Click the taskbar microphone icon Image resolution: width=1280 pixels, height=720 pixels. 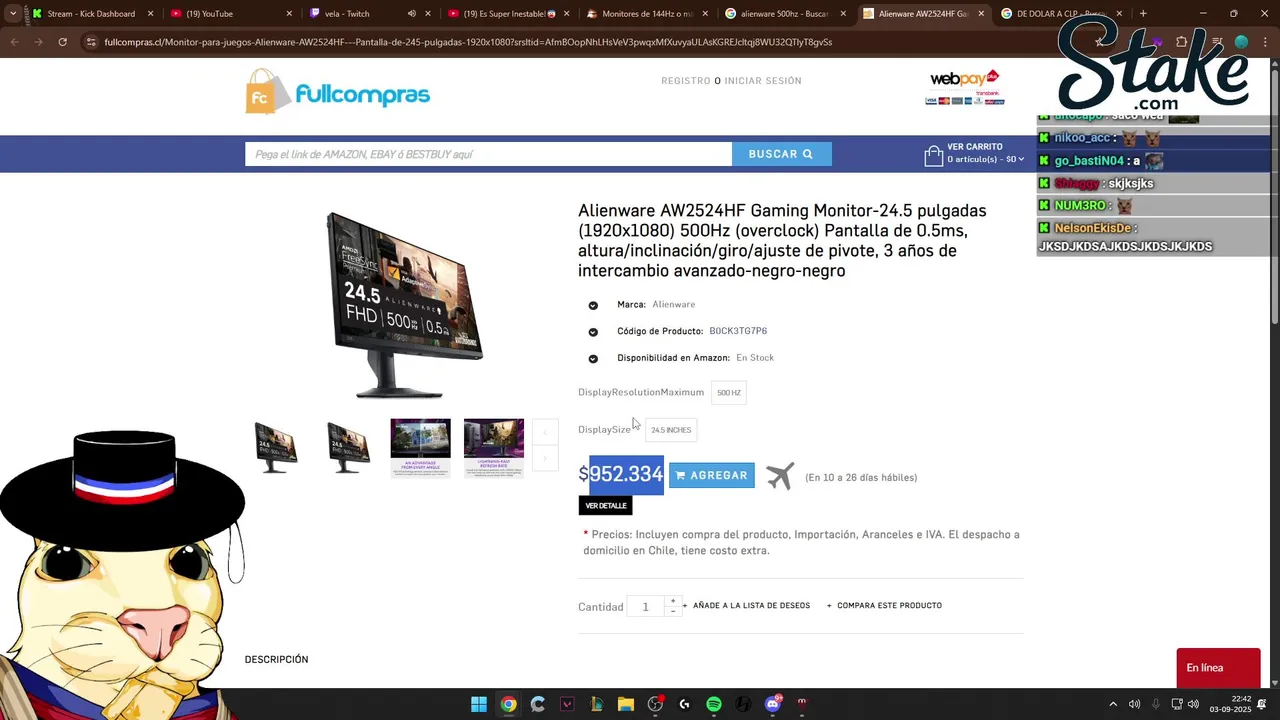pyautogui.click(x=1156, y=704)
